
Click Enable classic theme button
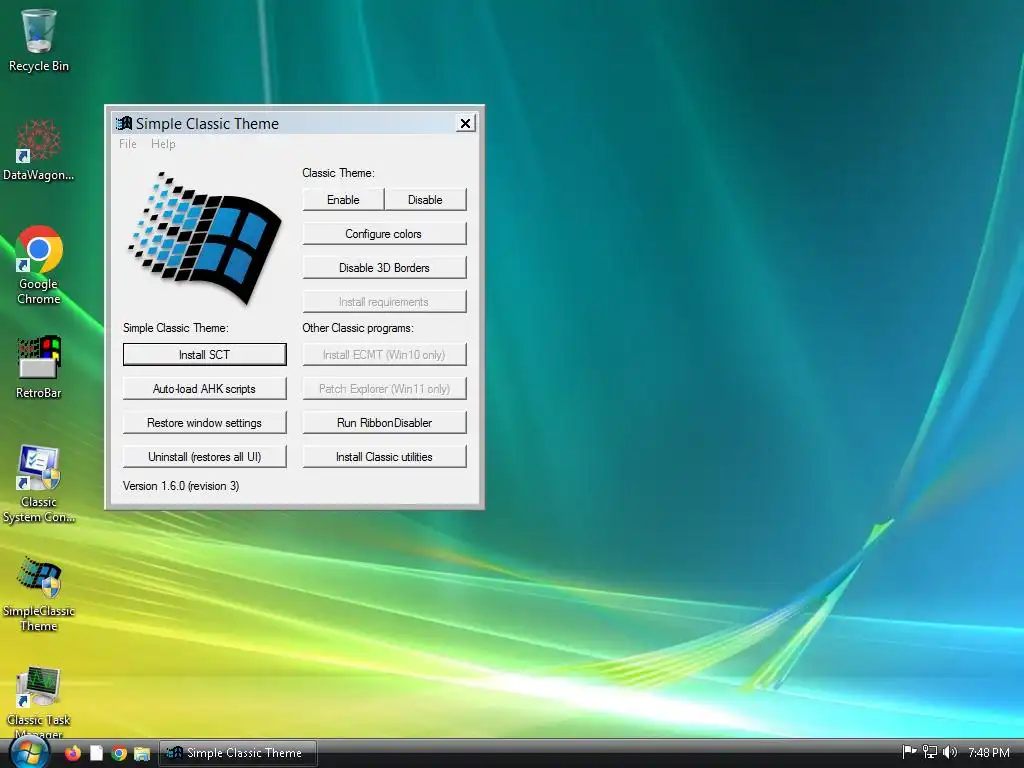point(343,200)
